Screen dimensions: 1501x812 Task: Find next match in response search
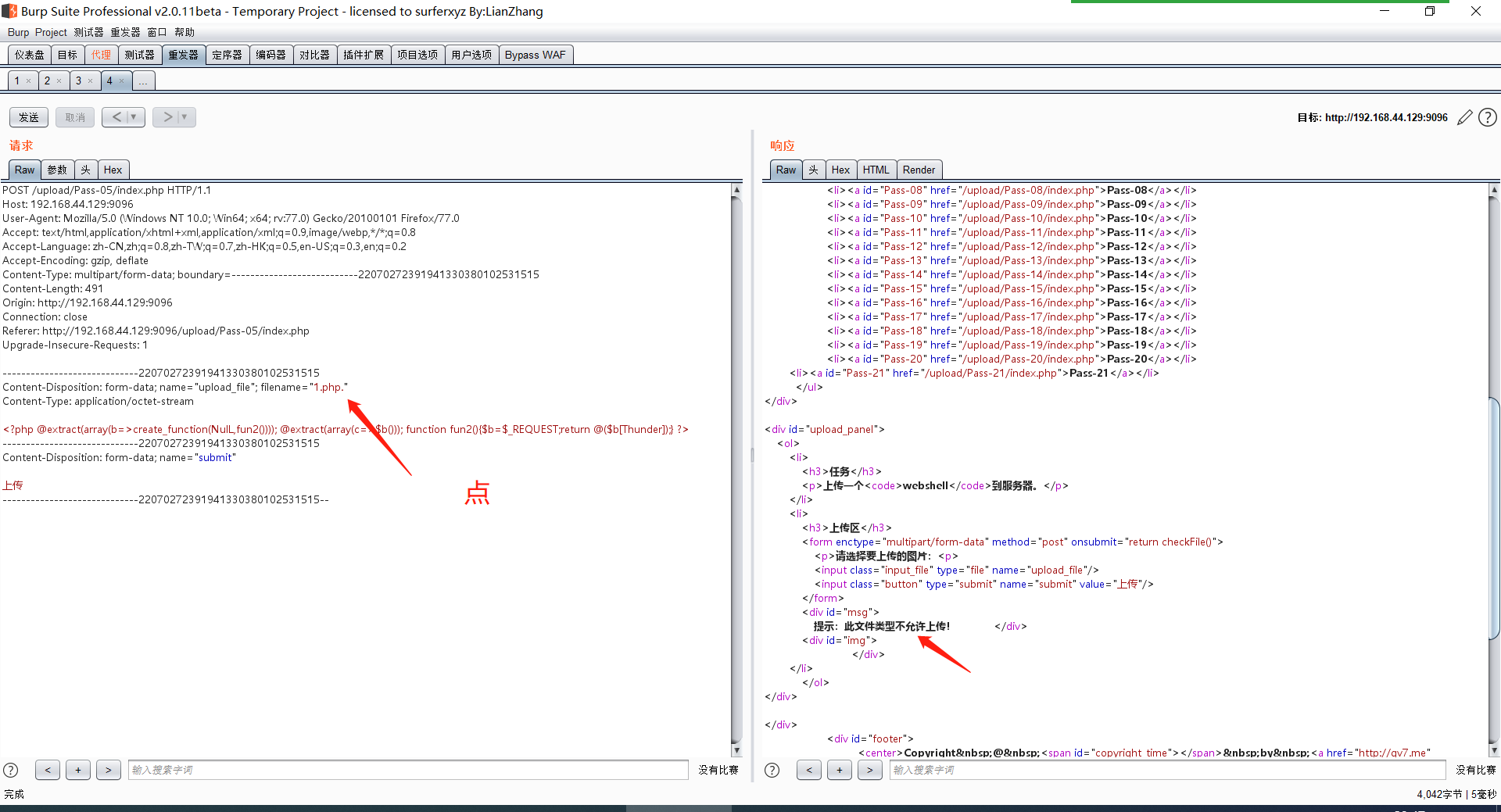click(869, 770)
